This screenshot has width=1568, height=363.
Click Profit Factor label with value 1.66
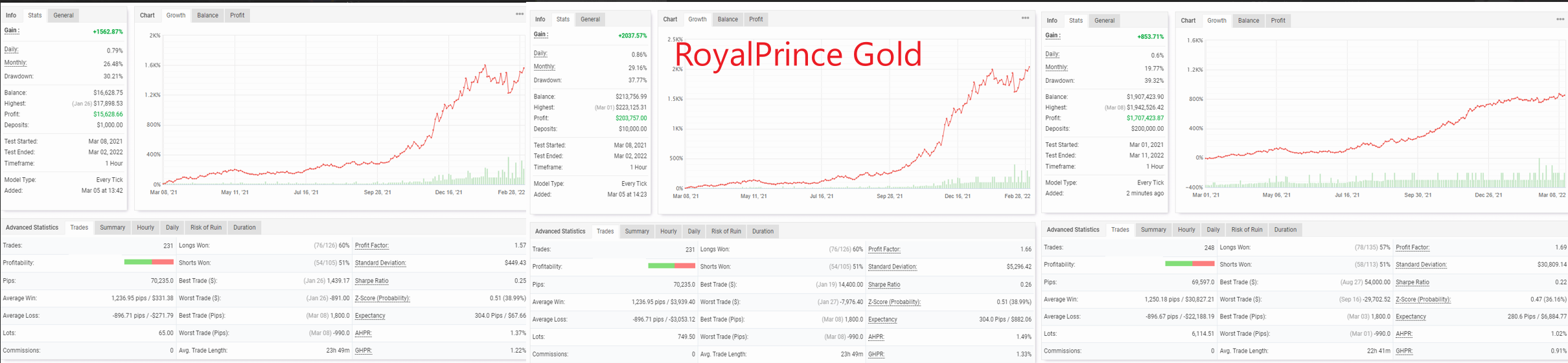[x=884, y=249]
